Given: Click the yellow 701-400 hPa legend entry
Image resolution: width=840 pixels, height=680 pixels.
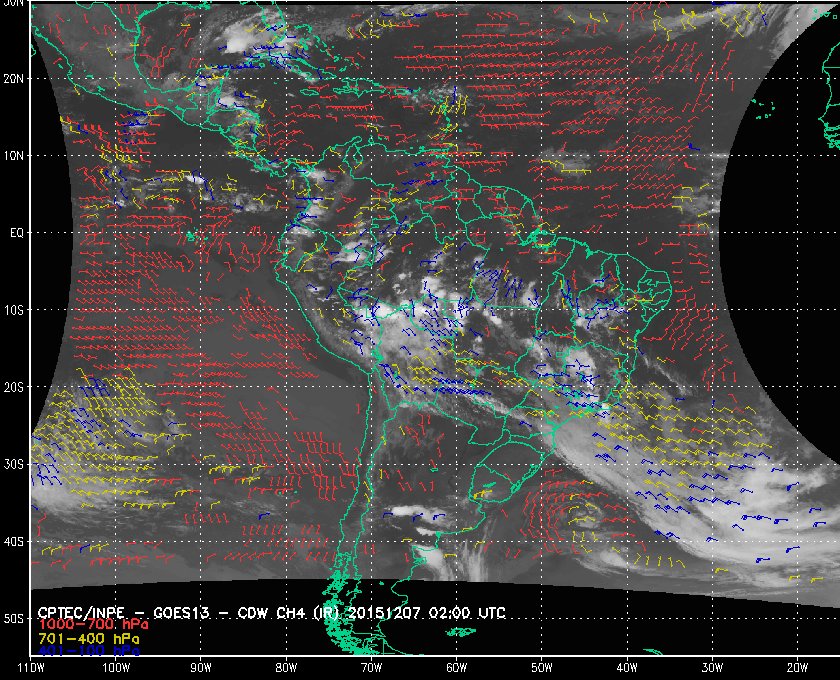Looking at the screenshot, I should coord(89,639).
